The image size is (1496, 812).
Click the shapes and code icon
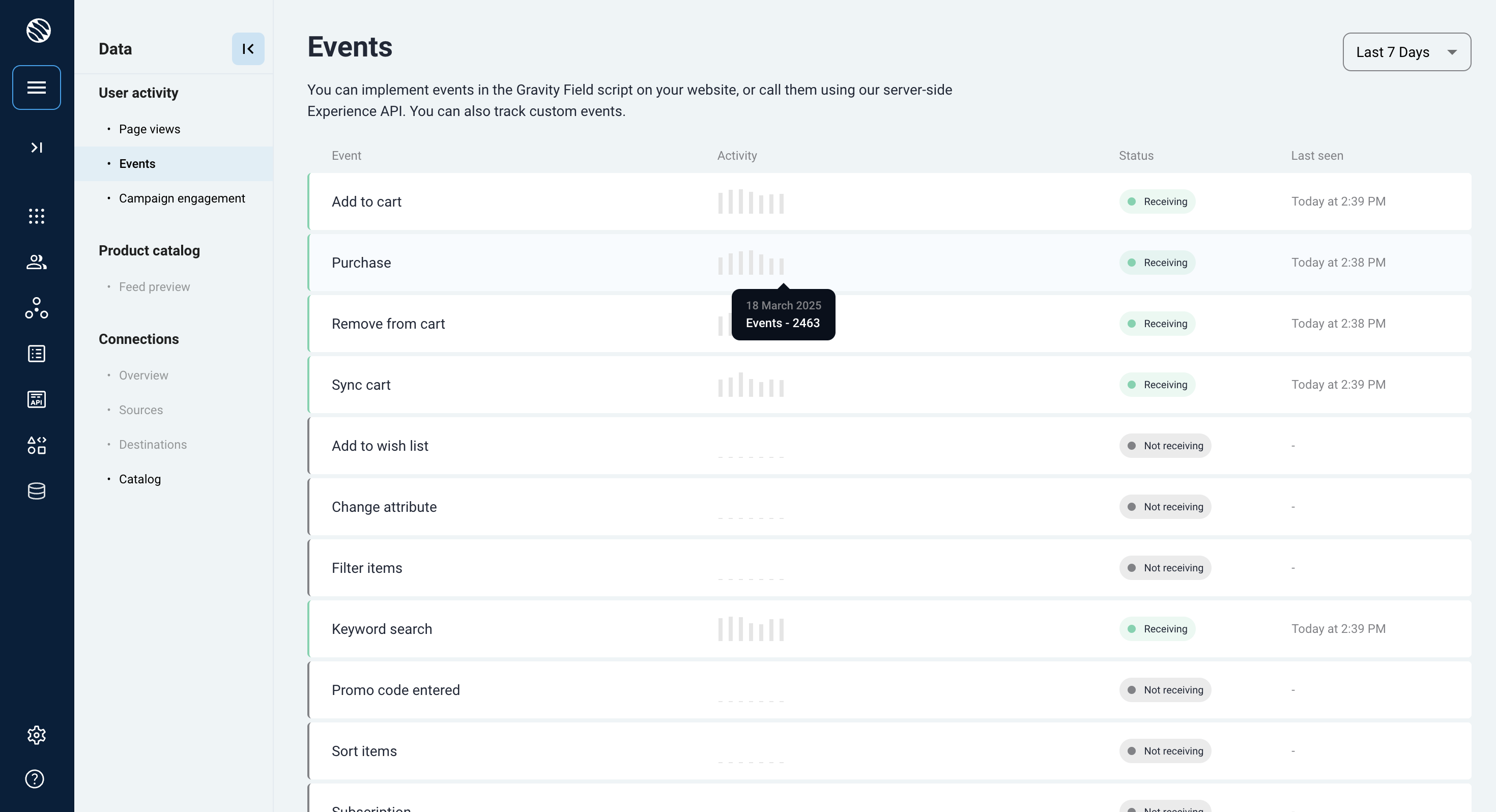click(x=37, y=445)
